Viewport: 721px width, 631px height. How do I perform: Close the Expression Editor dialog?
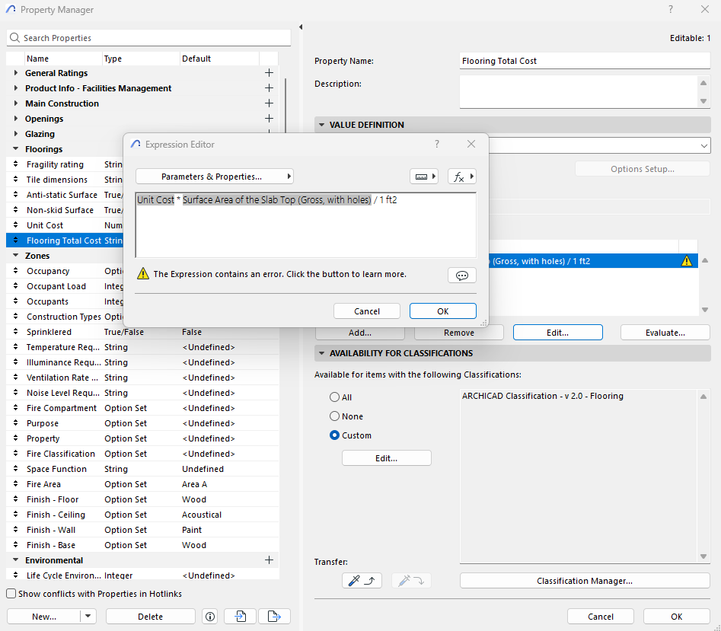(471, 144)
